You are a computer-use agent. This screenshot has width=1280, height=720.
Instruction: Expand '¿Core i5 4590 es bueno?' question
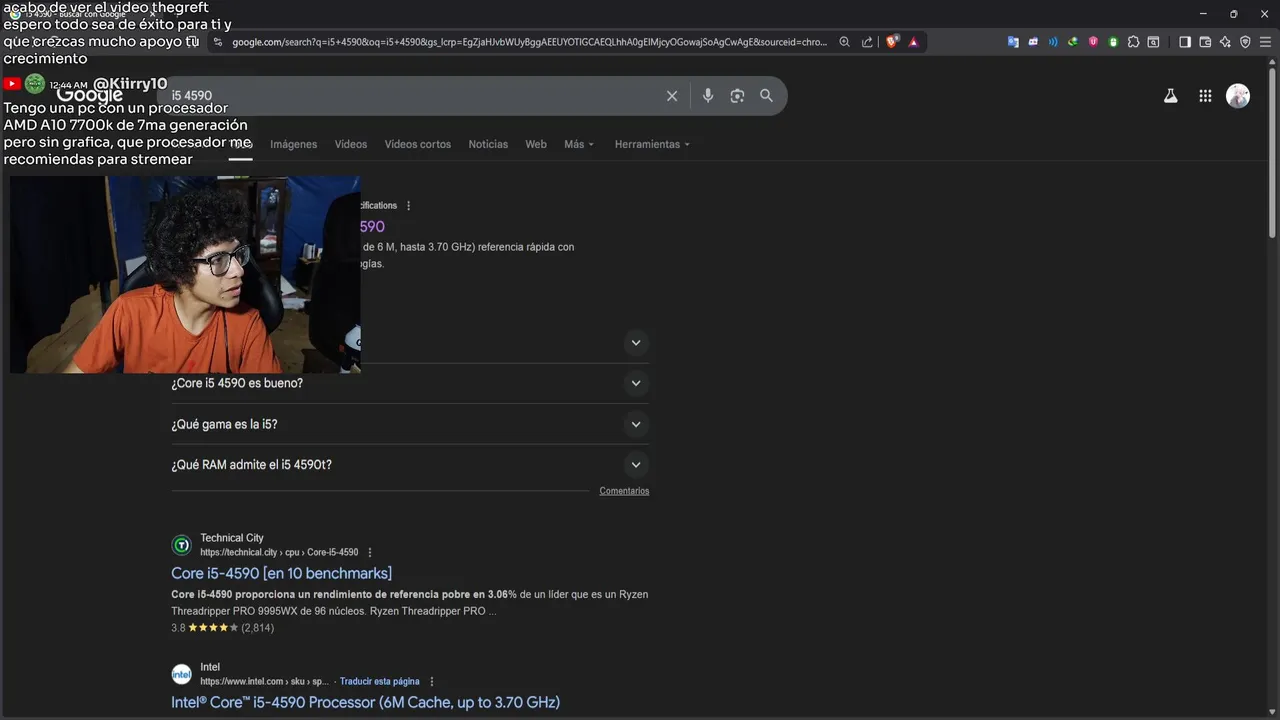pyautogui.click(x=410, y=383)
